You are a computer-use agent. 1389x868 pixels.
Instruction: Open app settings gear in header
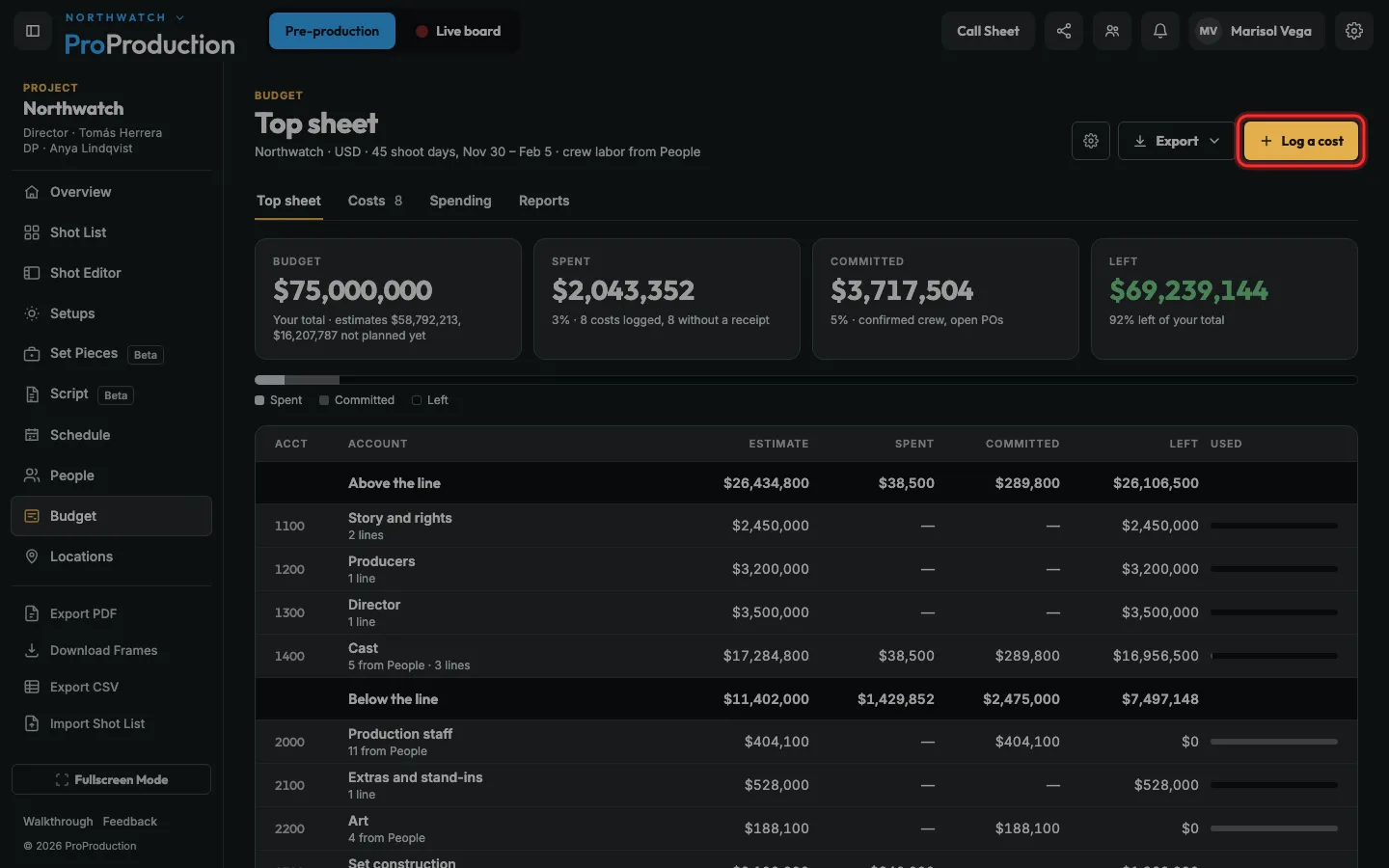1354,31
